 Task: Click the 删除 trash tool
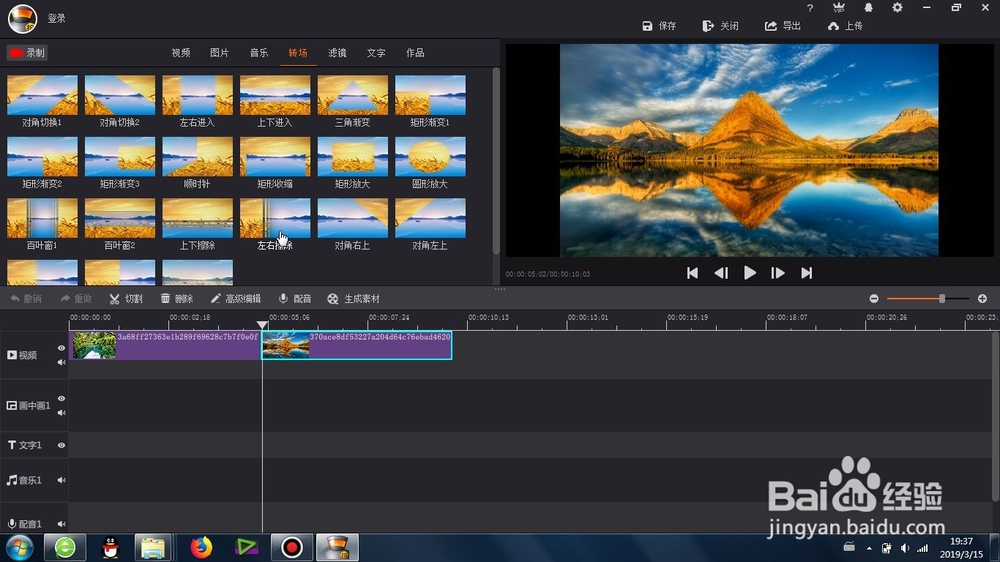(x=177, y=299)
